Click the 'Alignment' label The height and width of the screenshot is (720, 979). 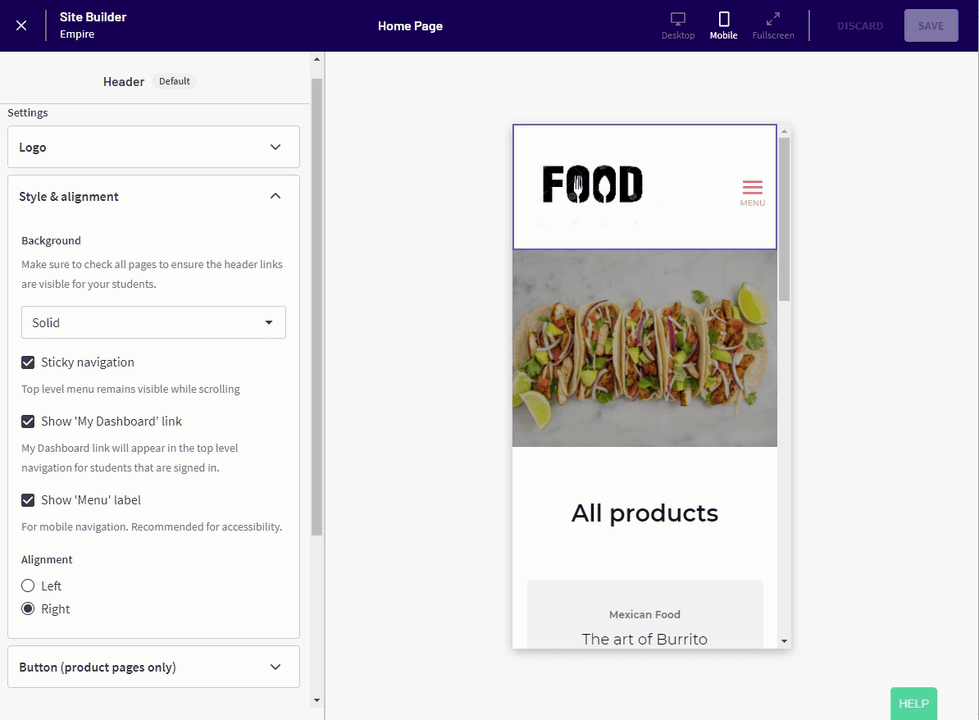pos(47,560)
